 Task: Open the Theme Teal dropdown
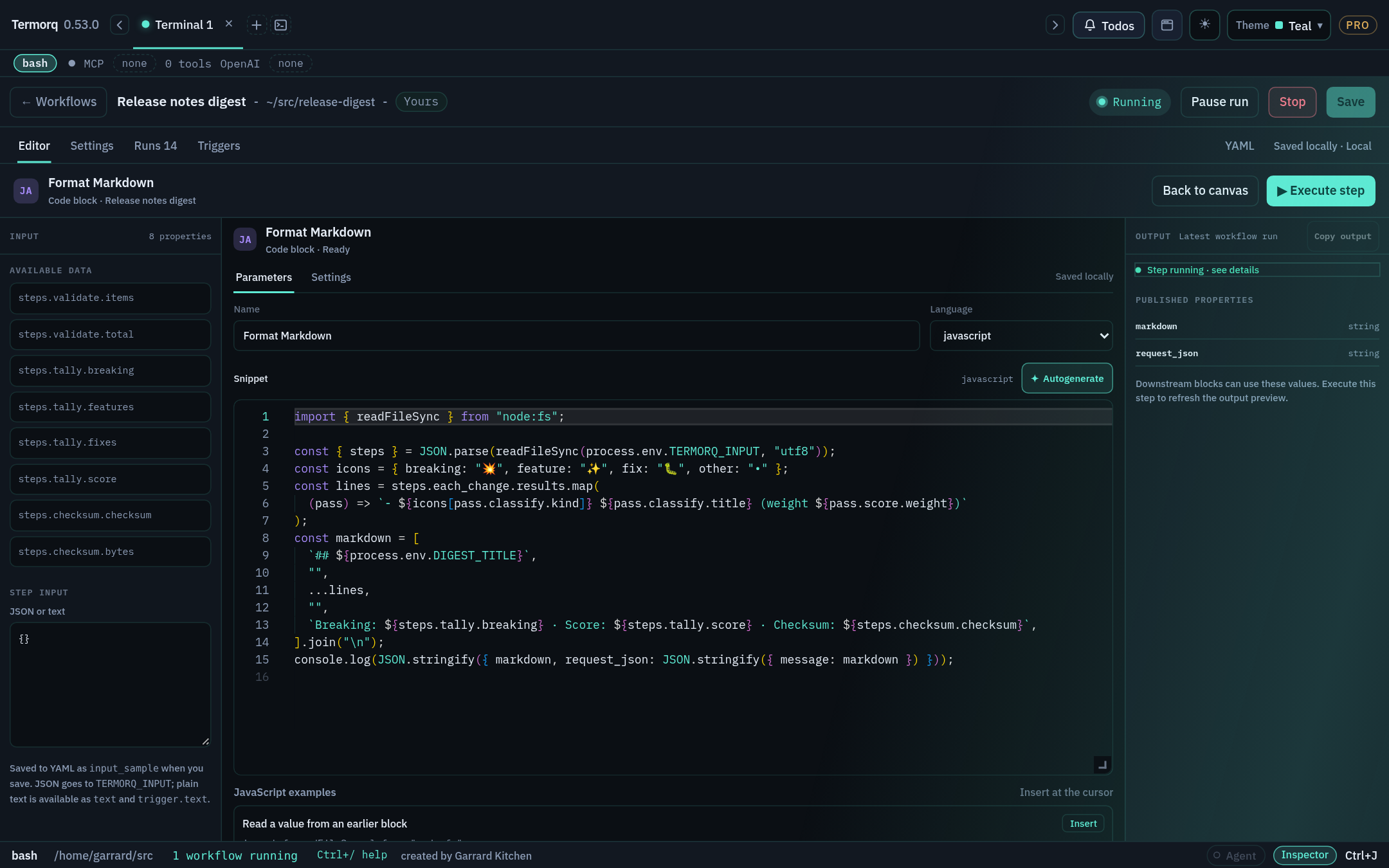1278,26
